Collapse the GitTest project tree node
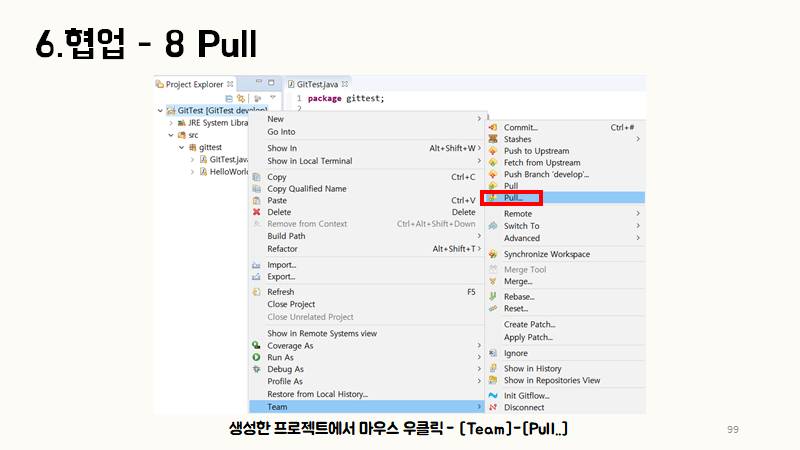 point(161,111)
